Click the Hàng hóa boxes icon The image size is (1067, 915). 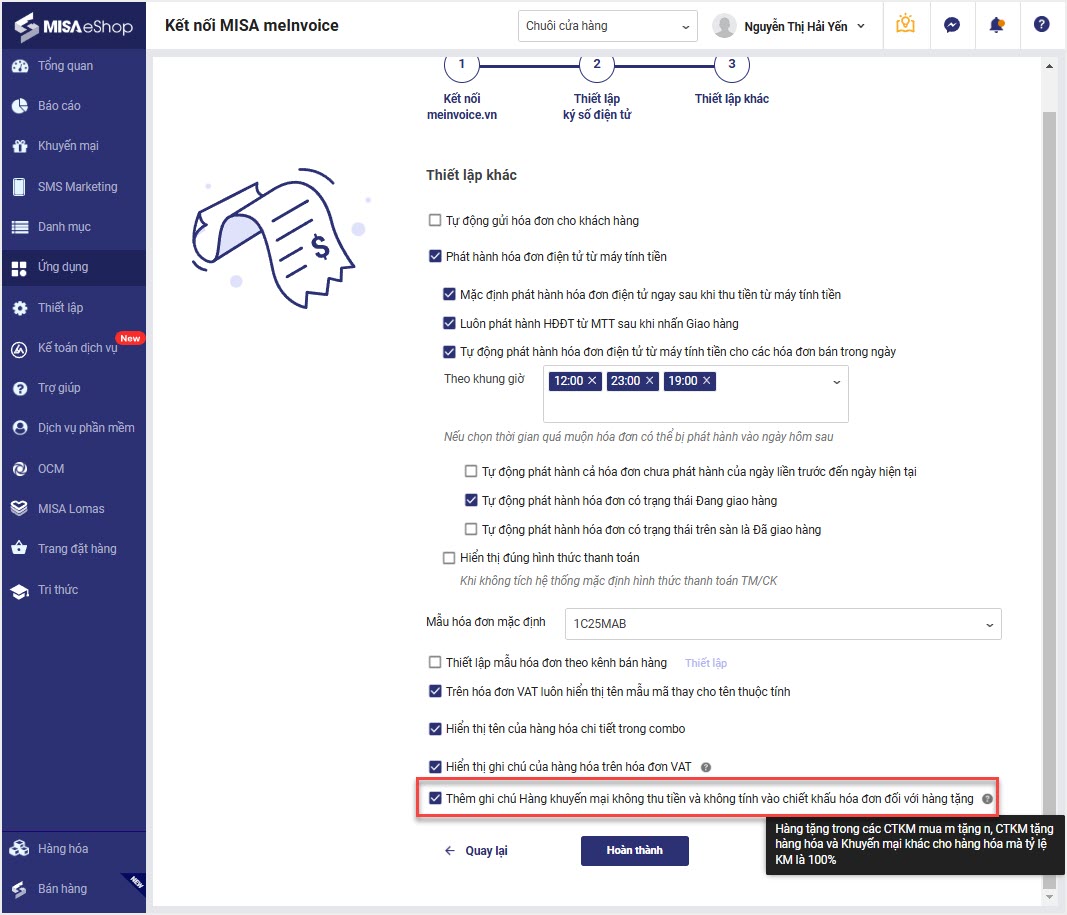(x=19, y=848)
